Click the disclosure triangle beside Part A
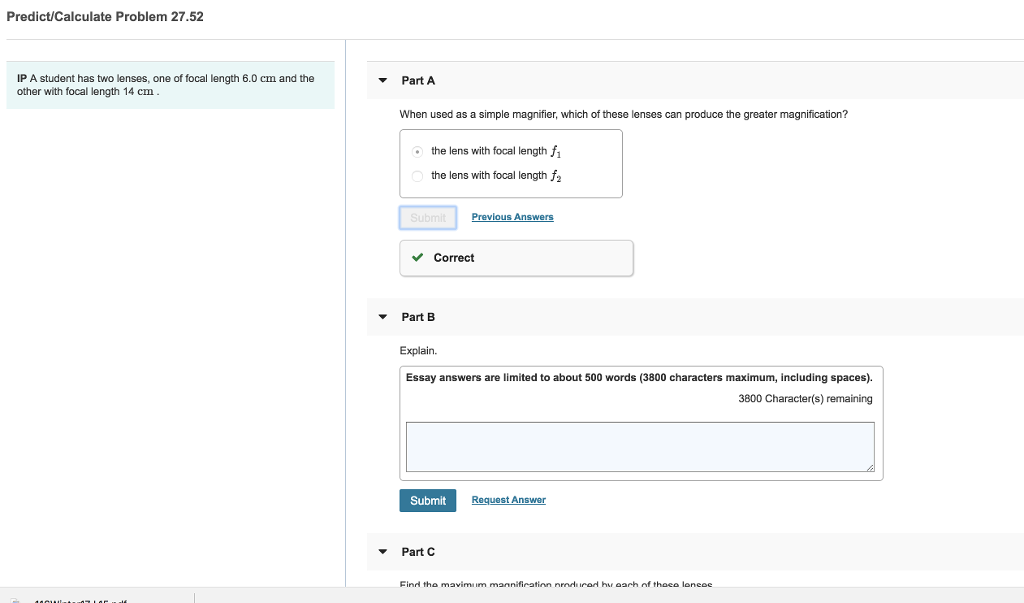This screenshot has width=1024, height=603. [x=382, y=80]
